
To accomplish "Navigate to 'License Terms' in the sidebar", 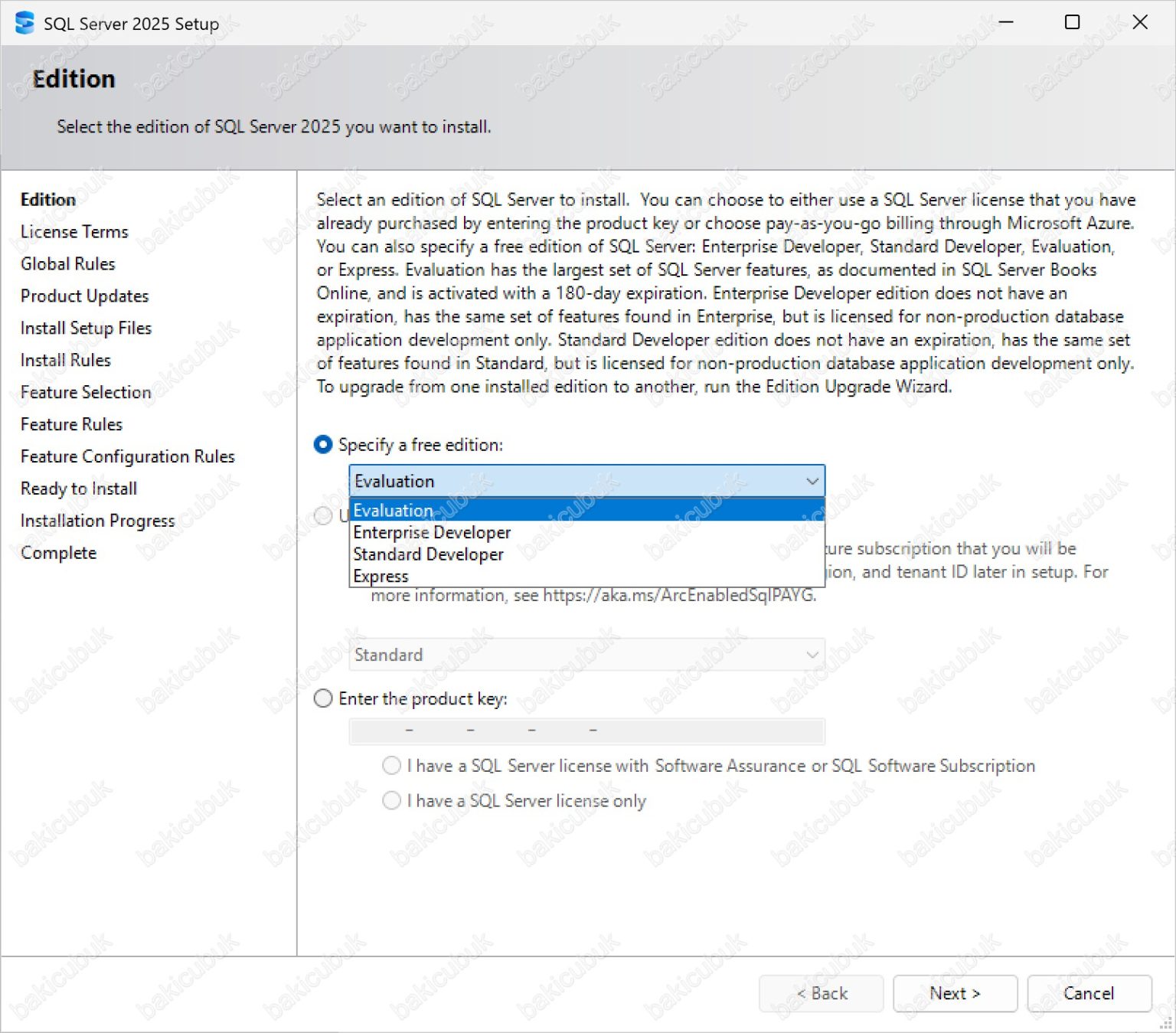I will 74,231.
